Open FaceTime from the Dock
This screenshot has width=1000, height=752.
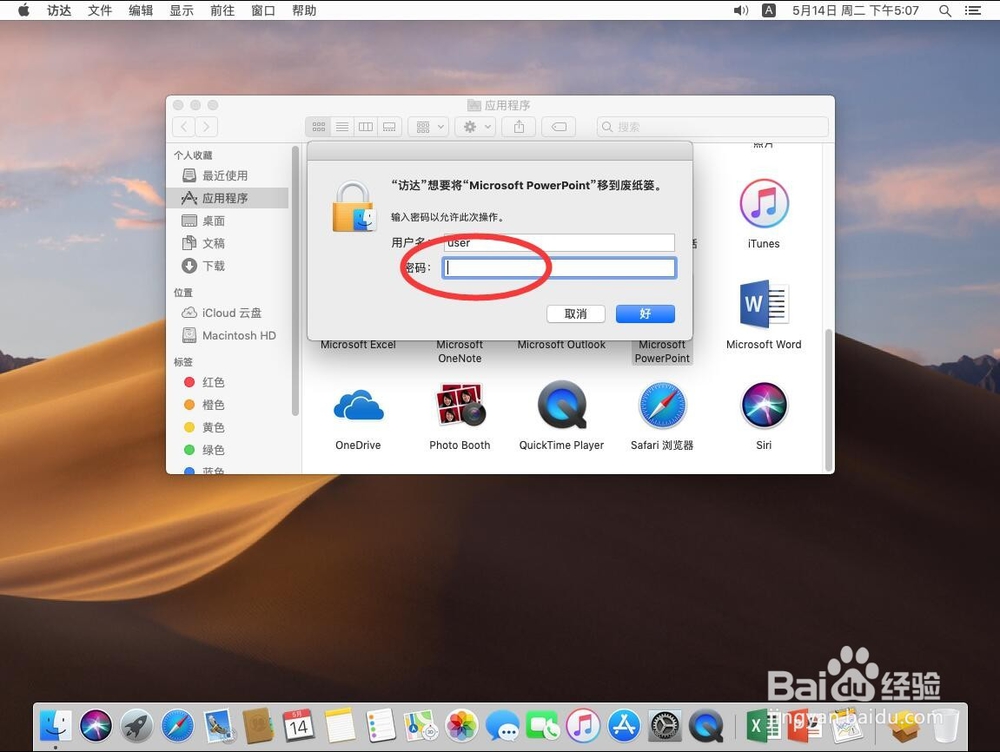click(543, 726)
